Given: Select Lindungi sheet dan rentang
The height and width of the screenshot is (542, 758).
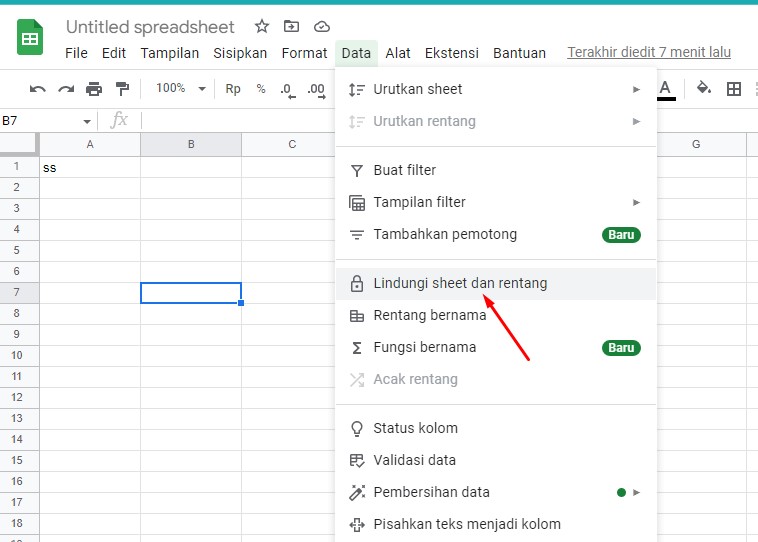Looking at the screenshot, I should (496, 283).
